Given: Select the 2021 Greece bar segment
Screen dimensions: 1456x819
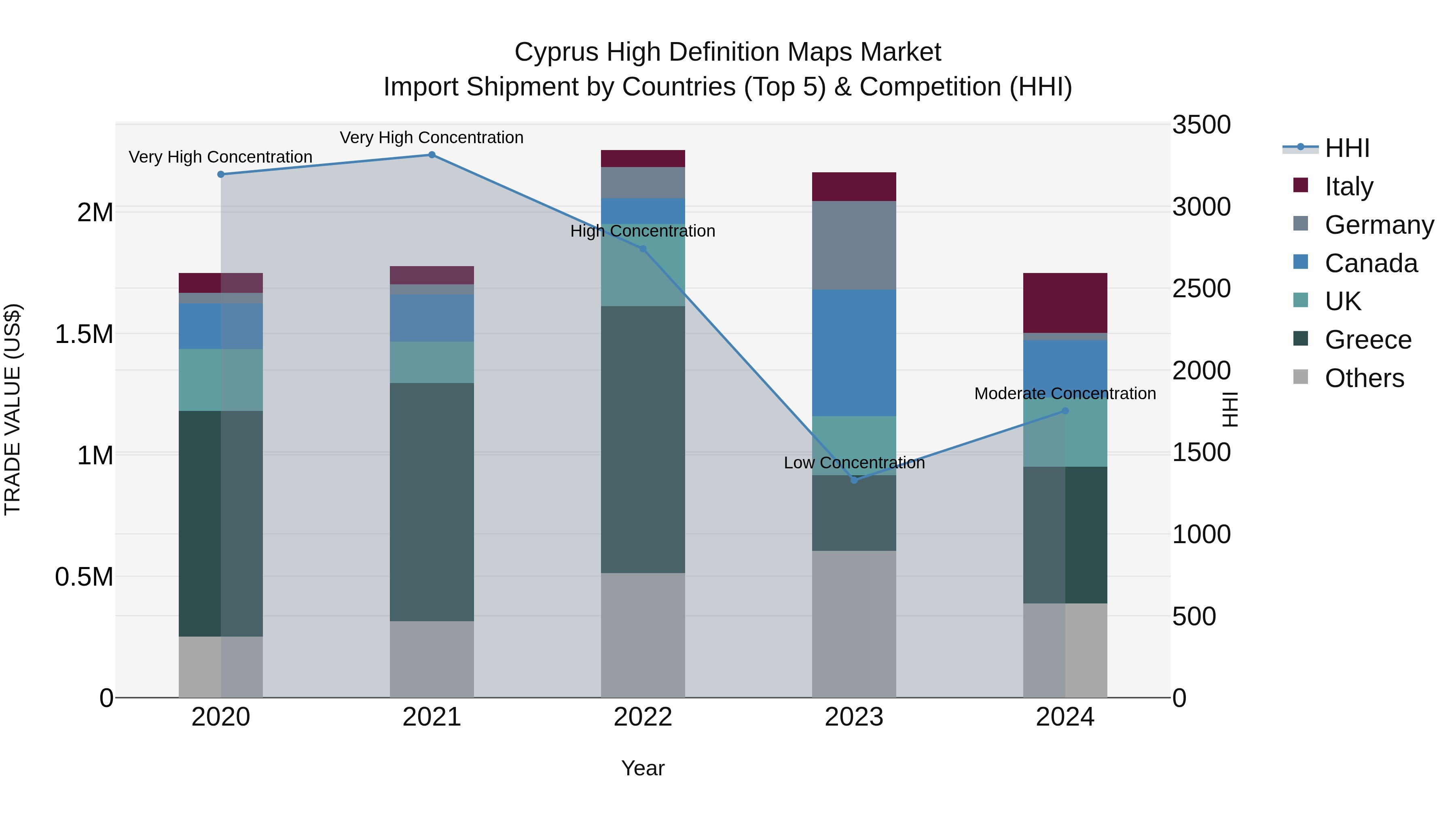Looking at the screenshot, I should tap(432, 502).
